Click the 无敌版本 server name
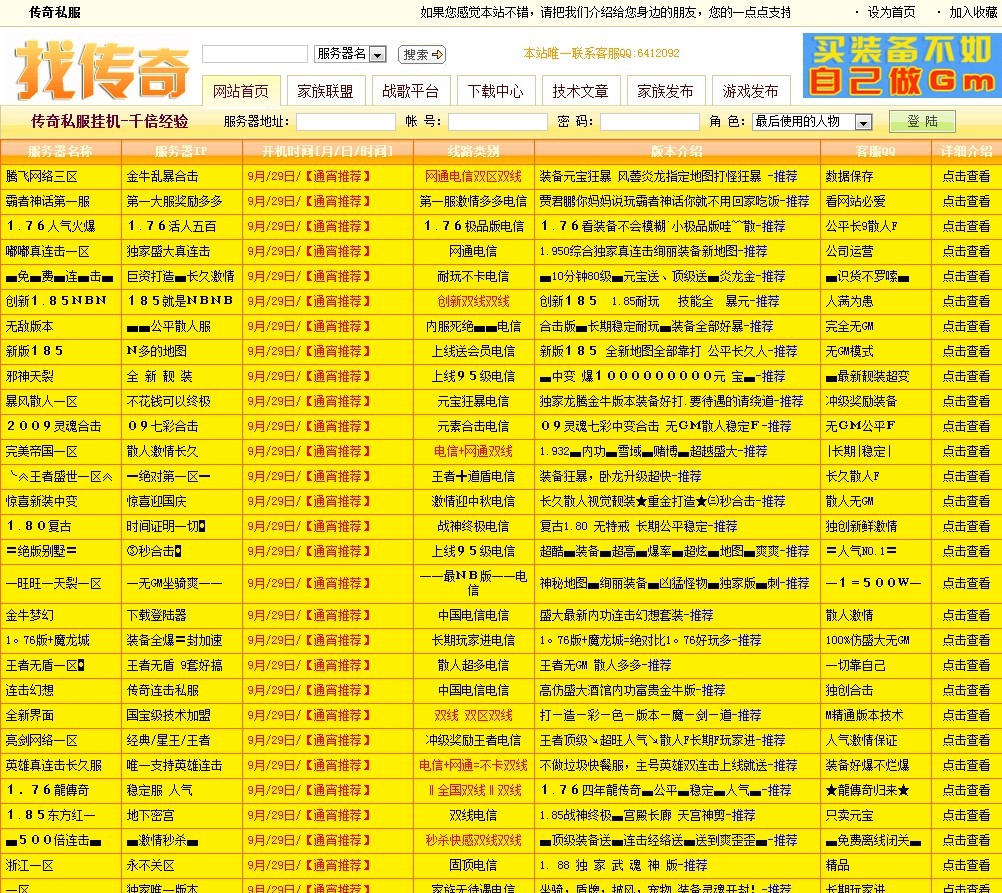Viewport: 1002px width, 893px height. click(29, 326)
